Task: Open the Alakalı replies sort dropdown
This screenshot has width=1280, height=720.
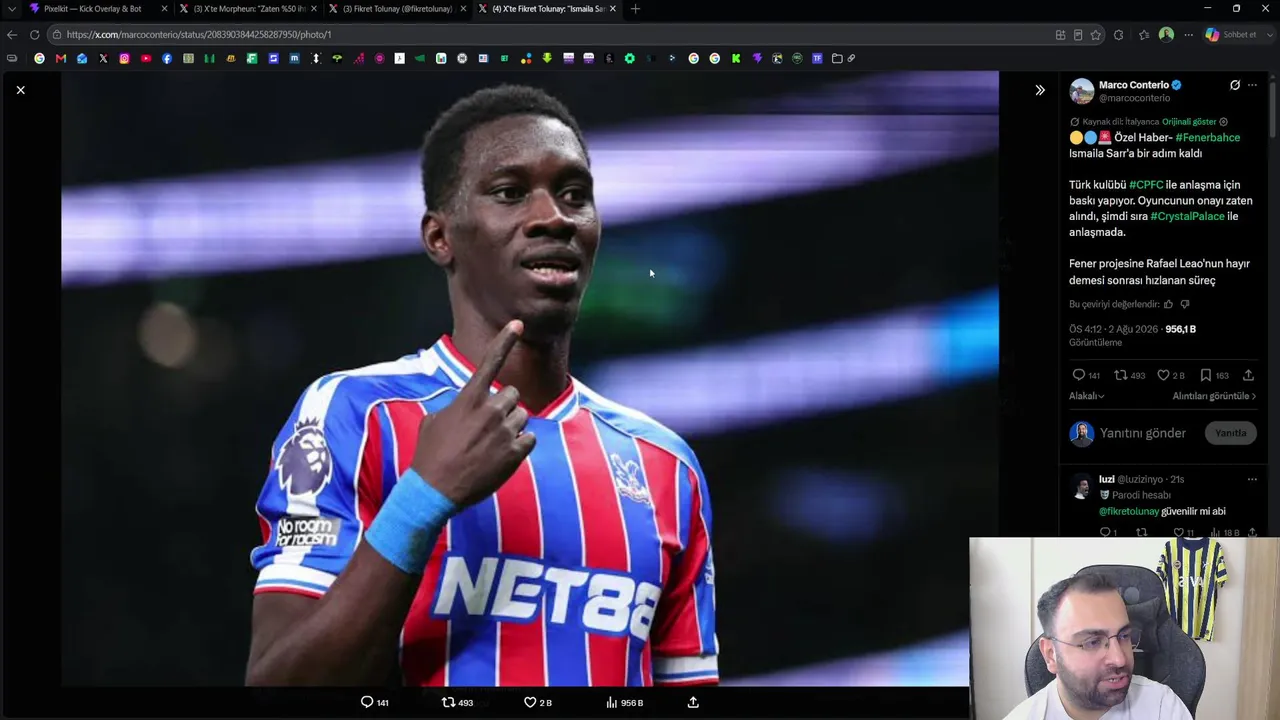Action: (1087, 396)
